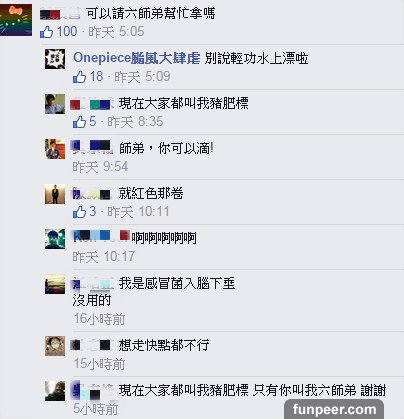Open avatar beside 啊啊啊啊啊 comment
Viewport: 404px width, 419px height.
point(55,239)
